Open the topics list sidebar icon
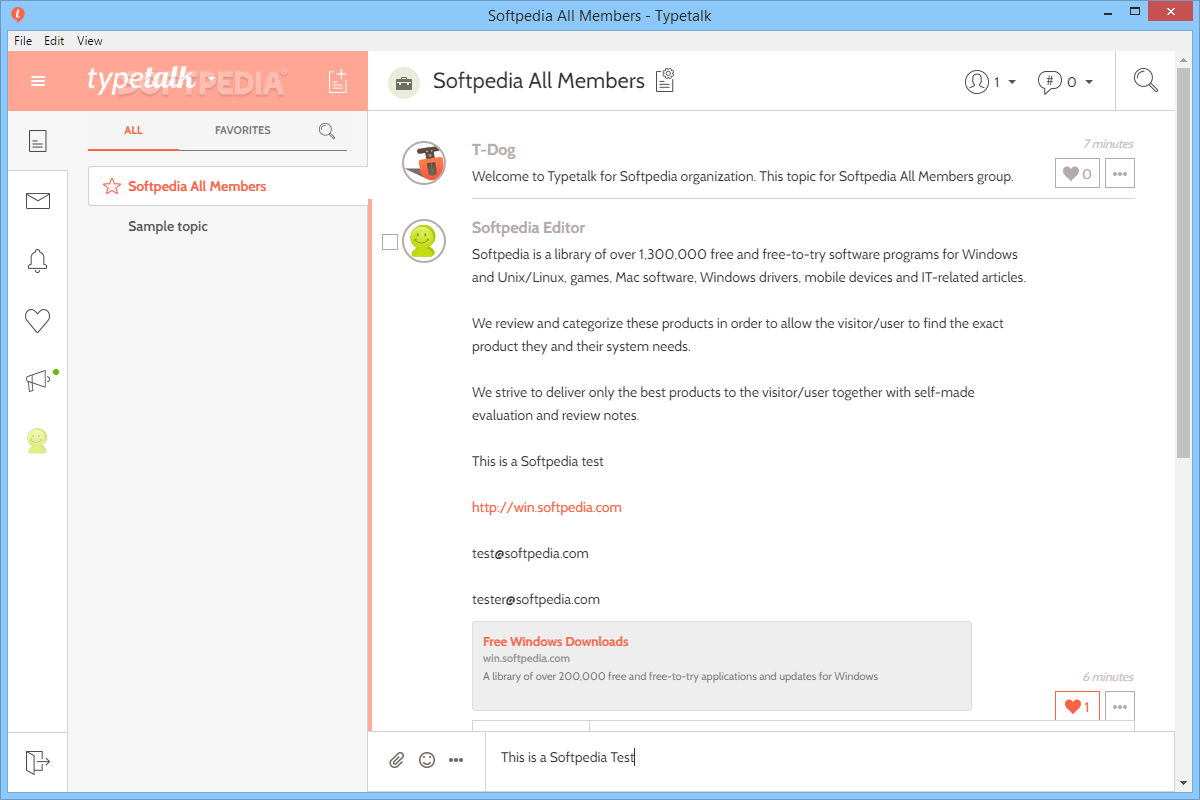Screen dimensions: 1200x800 (x=38, y=141)
